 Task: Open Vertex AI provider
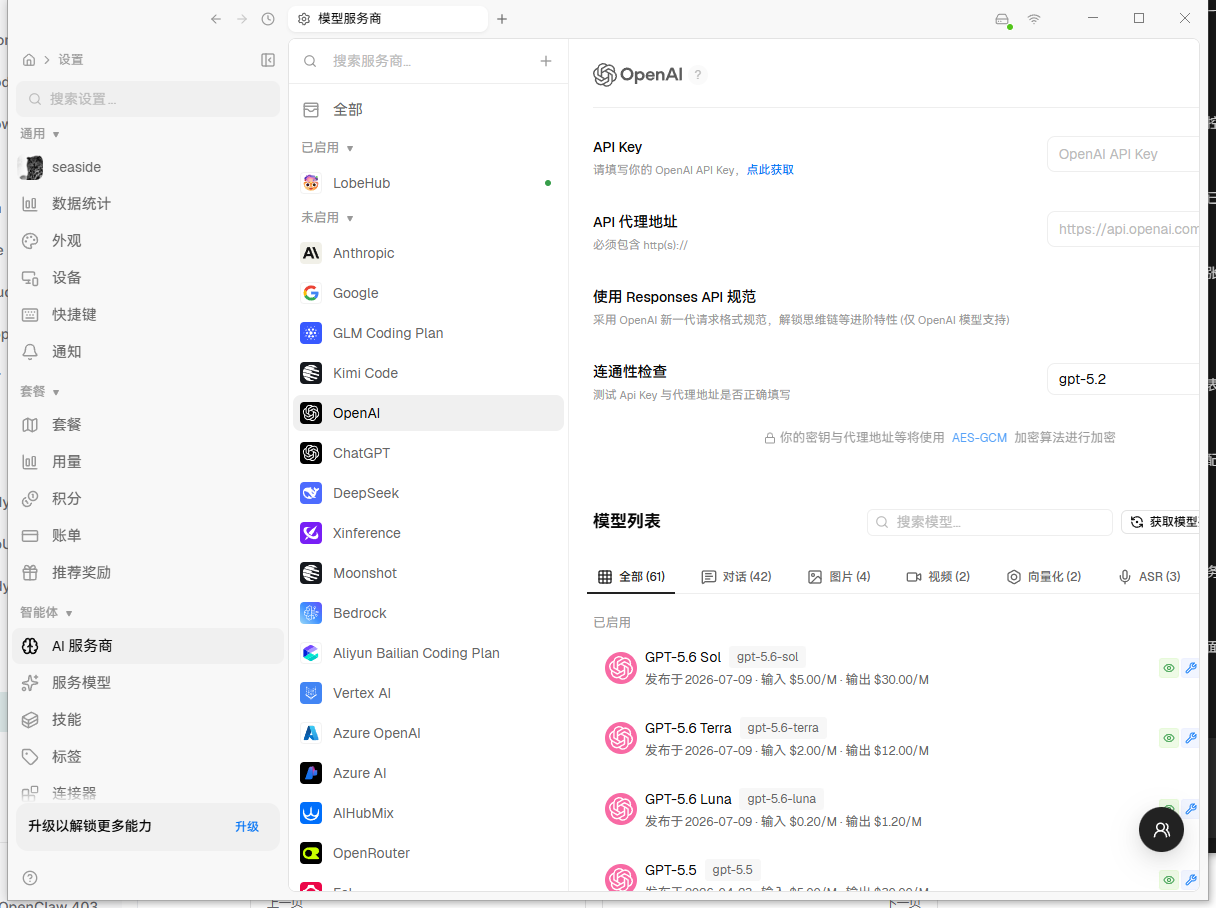428,693
